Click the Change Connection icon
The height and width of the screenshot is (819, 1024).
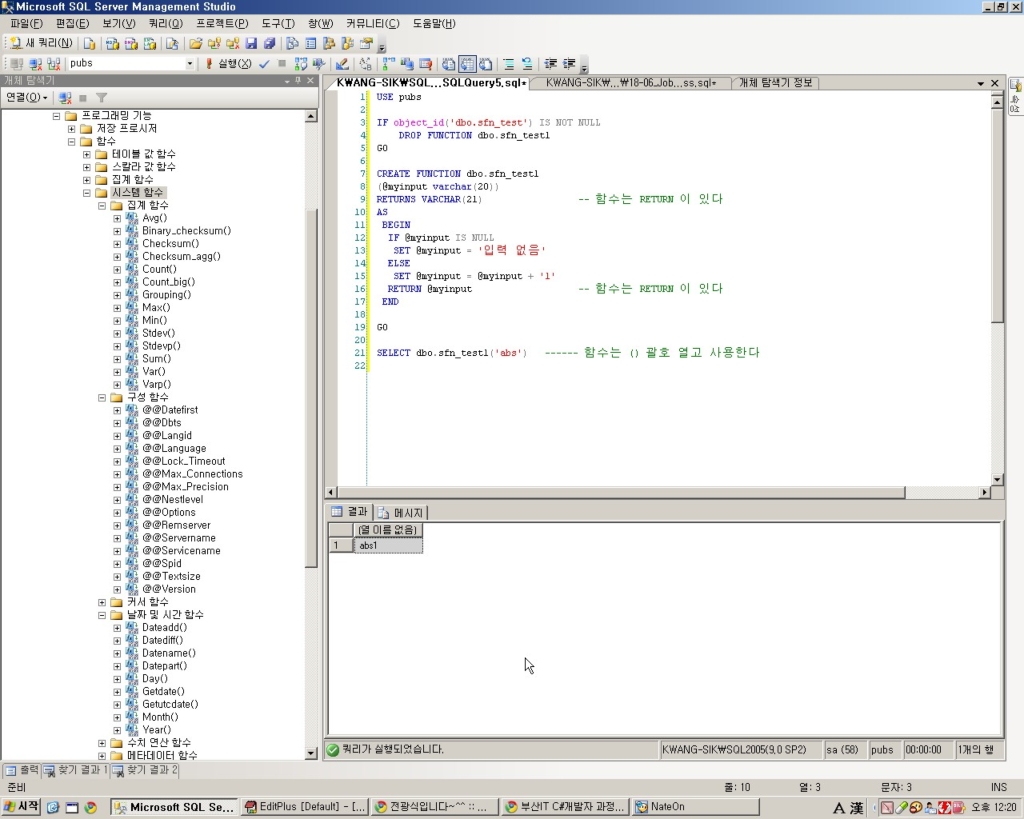(54, 63)
